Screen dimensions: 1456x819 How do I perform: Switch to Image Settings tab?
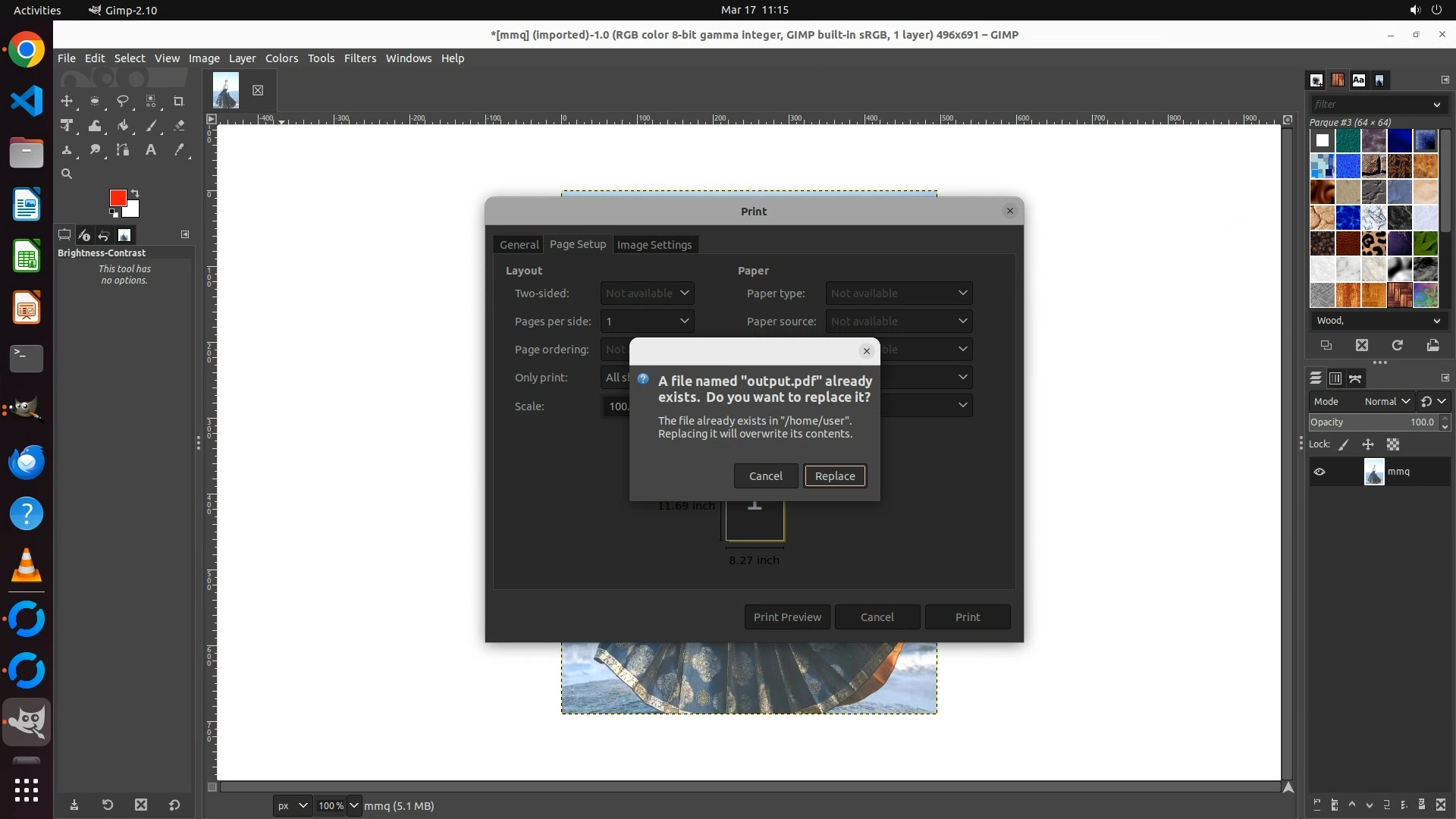click(654, 245)
